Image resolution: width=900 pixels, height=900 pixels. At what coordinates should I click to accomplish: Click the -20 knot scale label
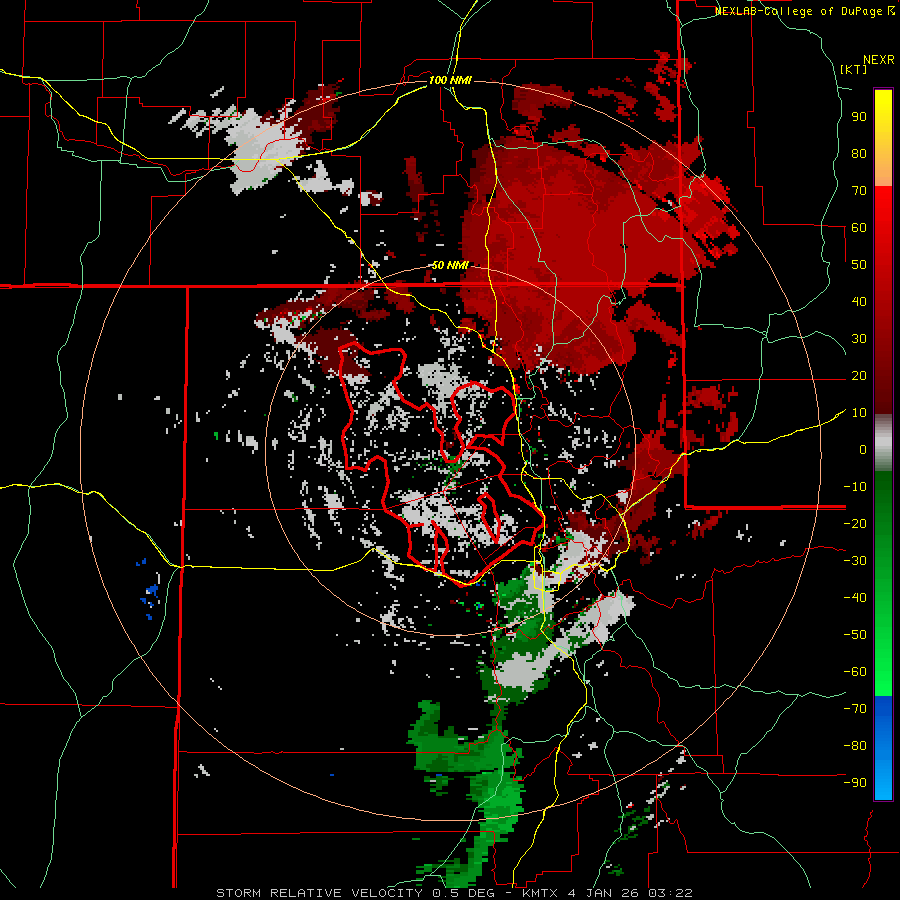click(x=855, y=523)
